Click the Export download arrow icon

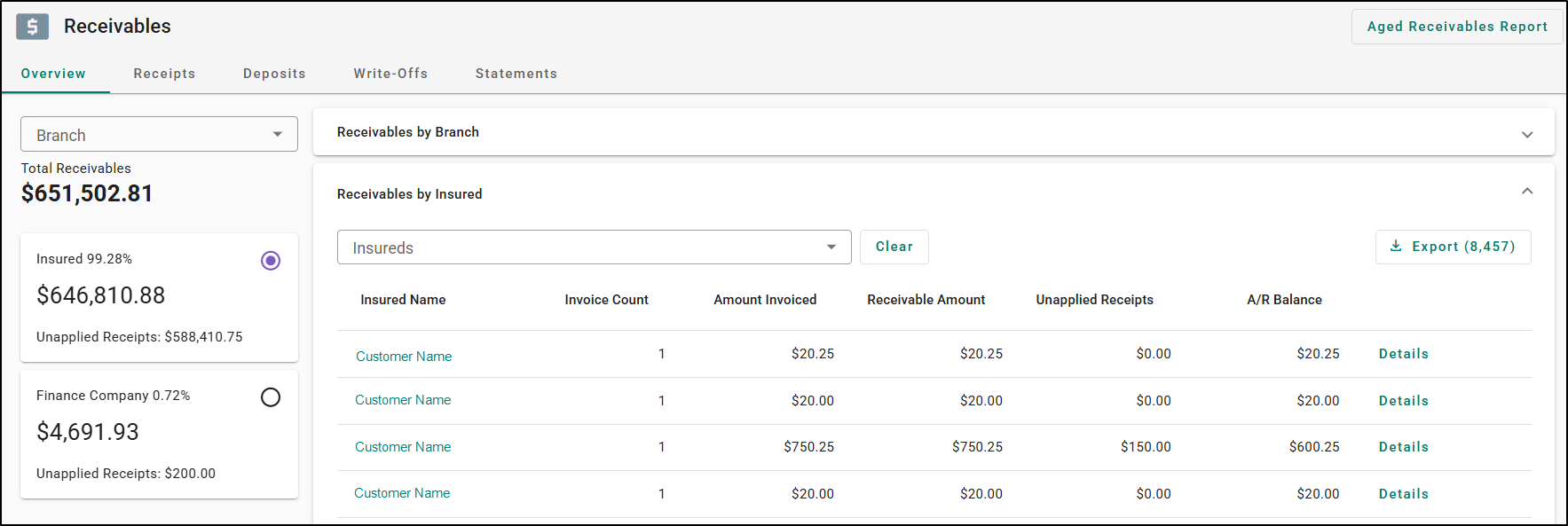point(1396,246)
